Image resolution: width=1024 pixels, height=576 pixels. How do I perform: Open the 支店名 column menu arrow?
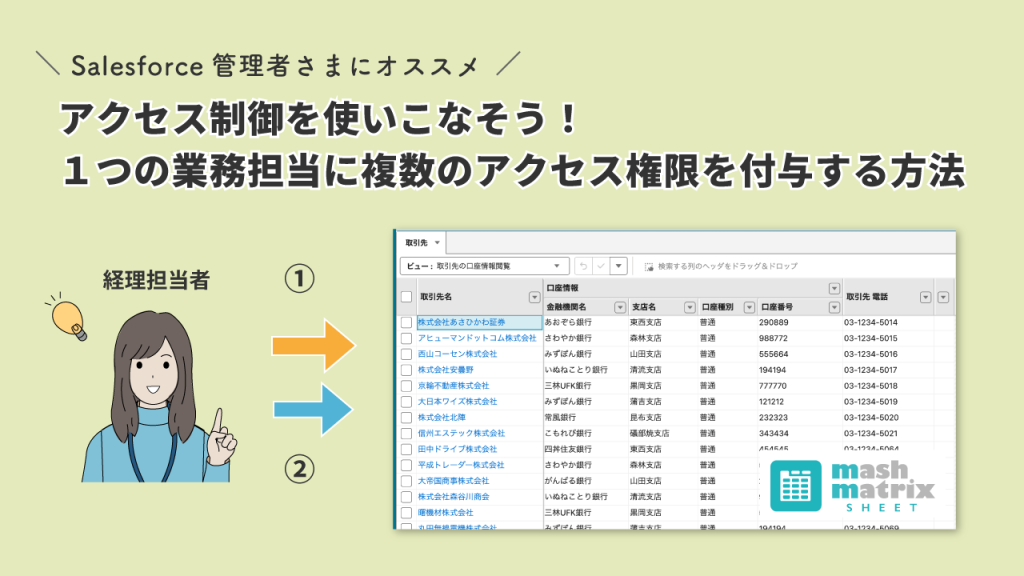point(690,307)
